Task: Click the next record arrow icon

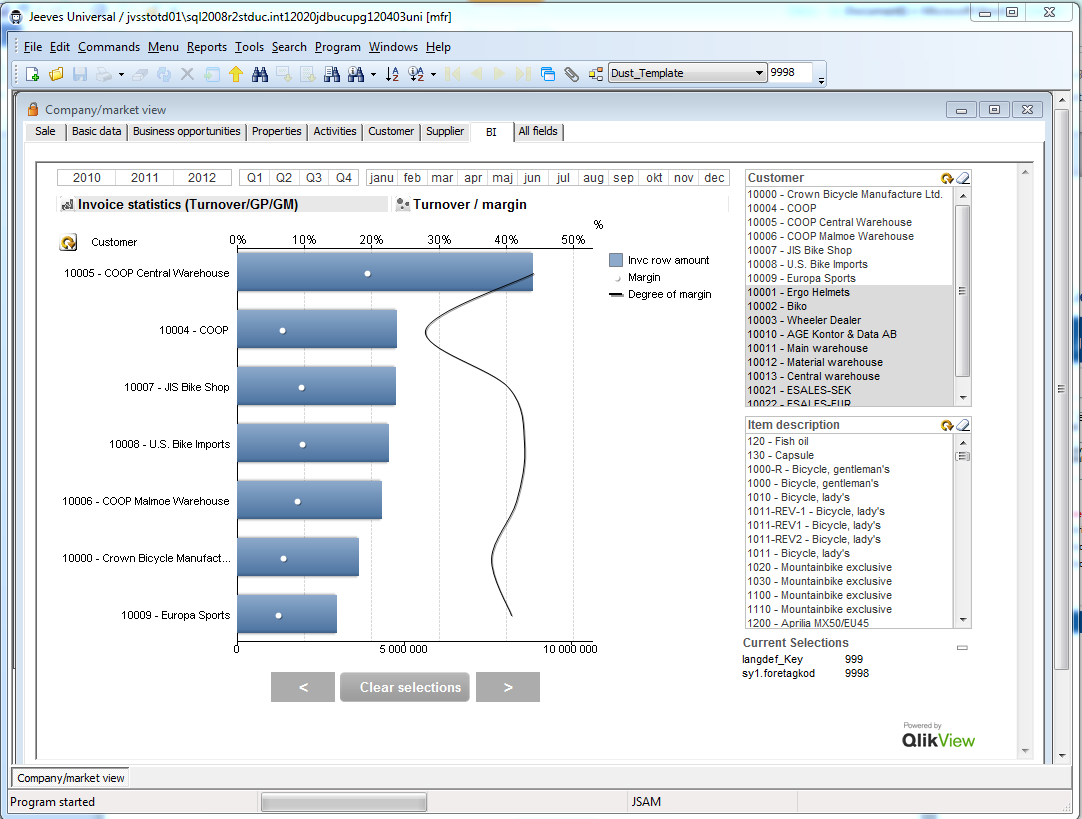Action: (500, 74)
